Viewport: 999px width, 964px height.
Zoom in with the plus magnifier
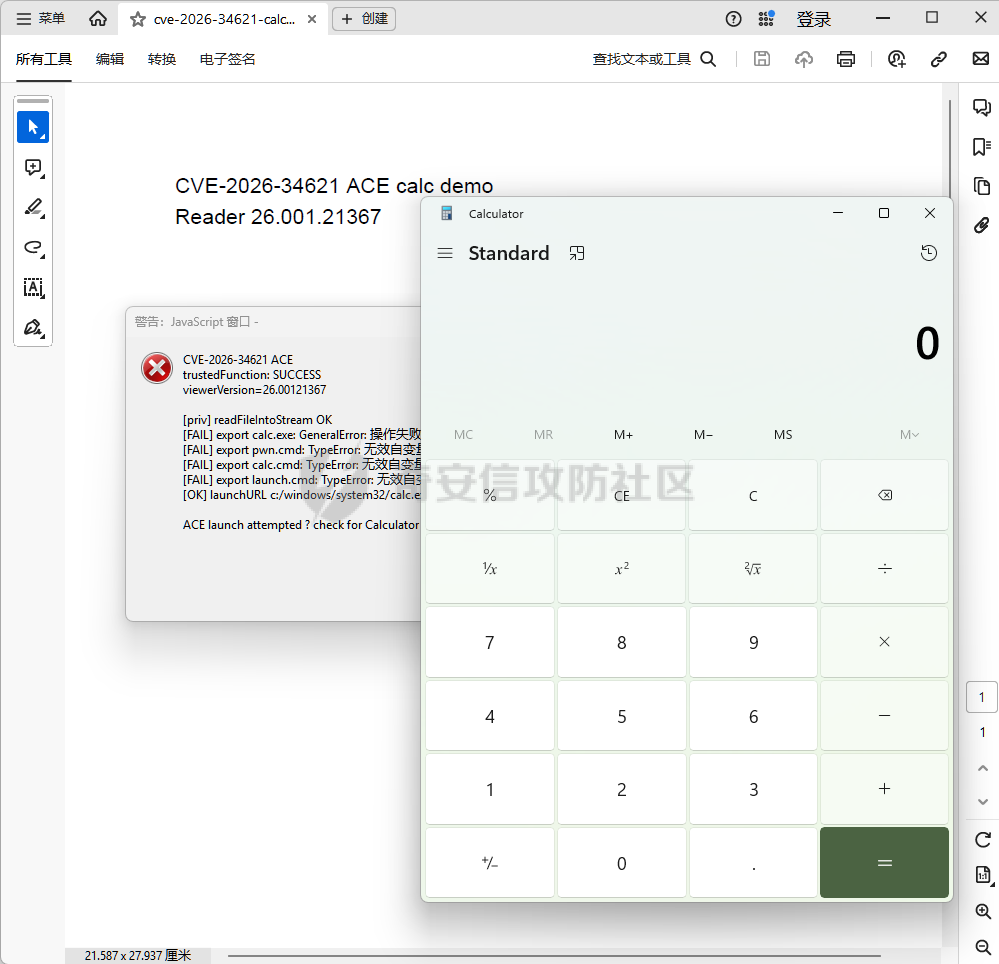pyautogui.click(x=983, y=912)
